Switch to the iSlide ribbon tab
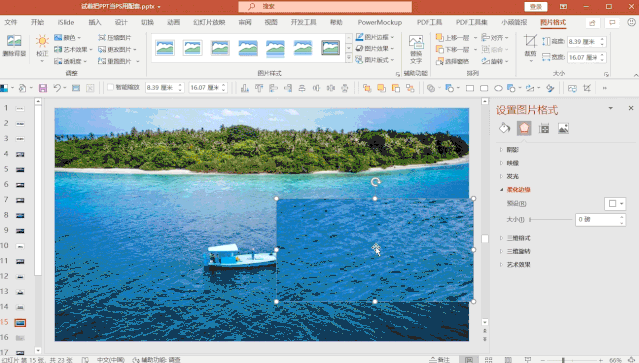 click(66, 22)
